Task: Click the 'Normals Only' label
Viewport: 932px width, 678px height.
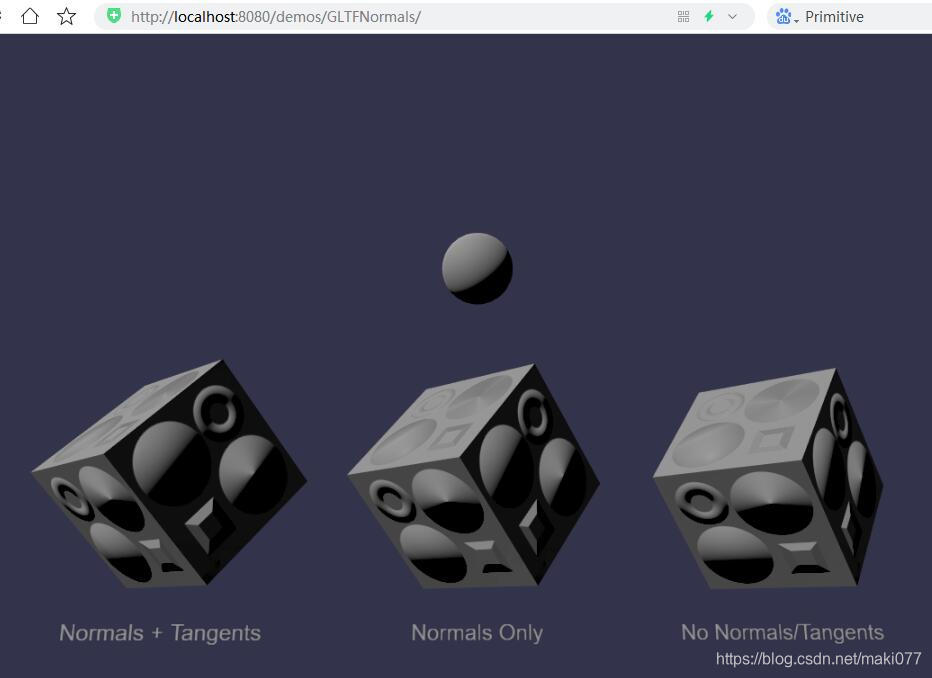Action: (477, 633)
